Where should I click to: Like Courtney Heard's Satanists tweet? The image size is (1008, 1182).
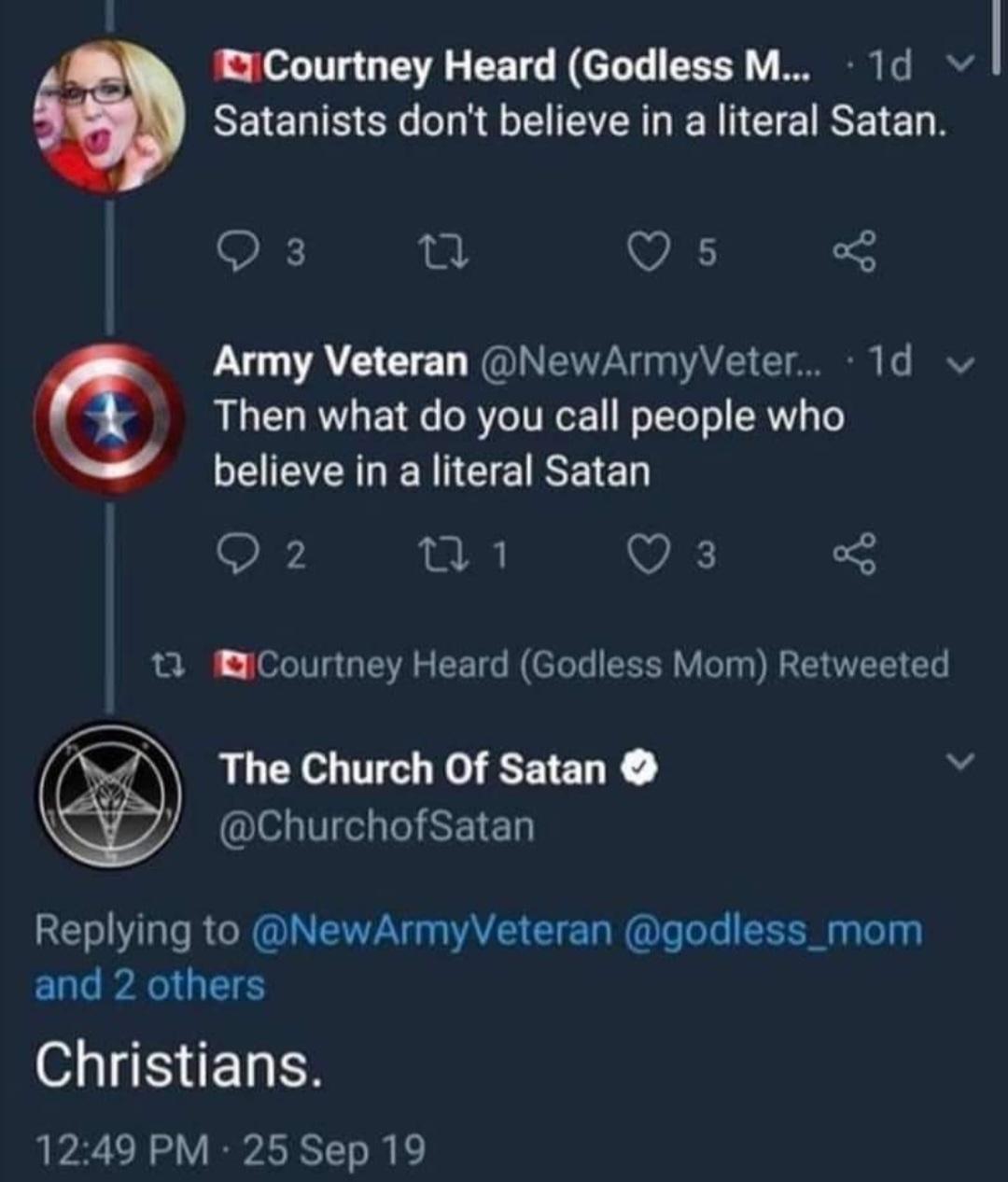tap(643, 250)
